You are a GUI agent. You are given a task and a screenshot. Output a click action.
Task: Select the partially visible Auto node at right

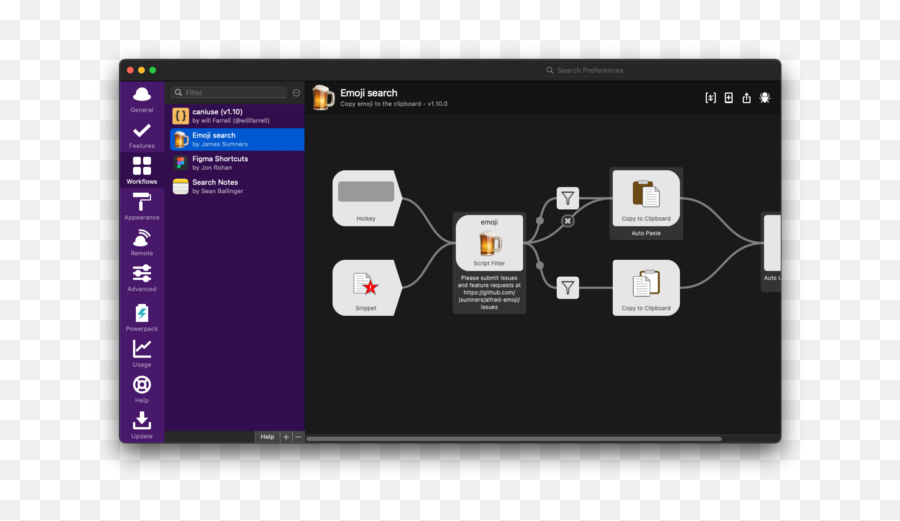pos(772,243)
